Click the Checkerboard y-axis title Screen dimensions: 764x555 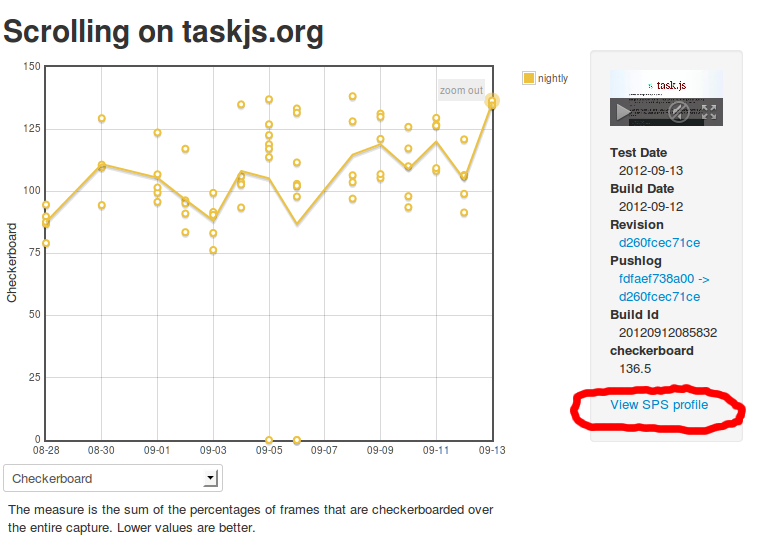[13, 262]
